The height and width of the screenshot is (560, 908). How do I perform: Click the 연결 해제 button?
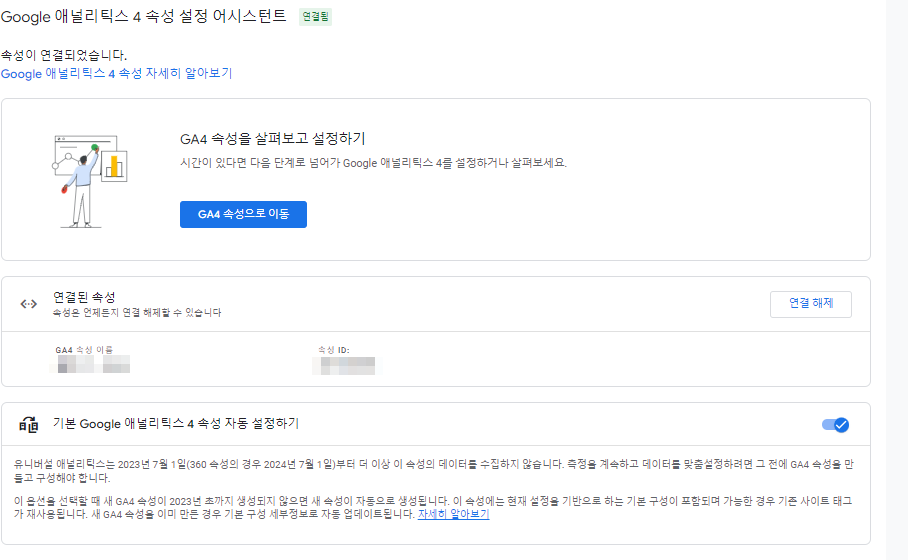click(811, 303)
